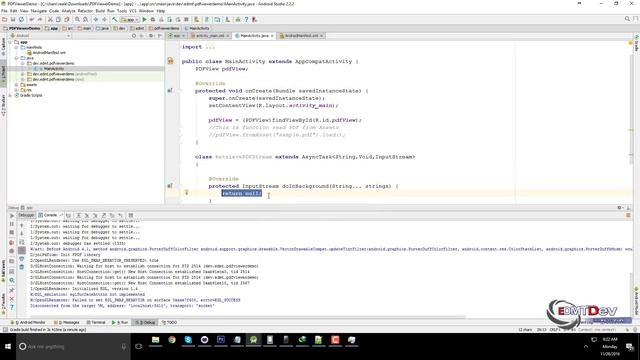Click the Chrome icon in taskbar
Viewport: 640px width, 360px height.
[172, 340]
